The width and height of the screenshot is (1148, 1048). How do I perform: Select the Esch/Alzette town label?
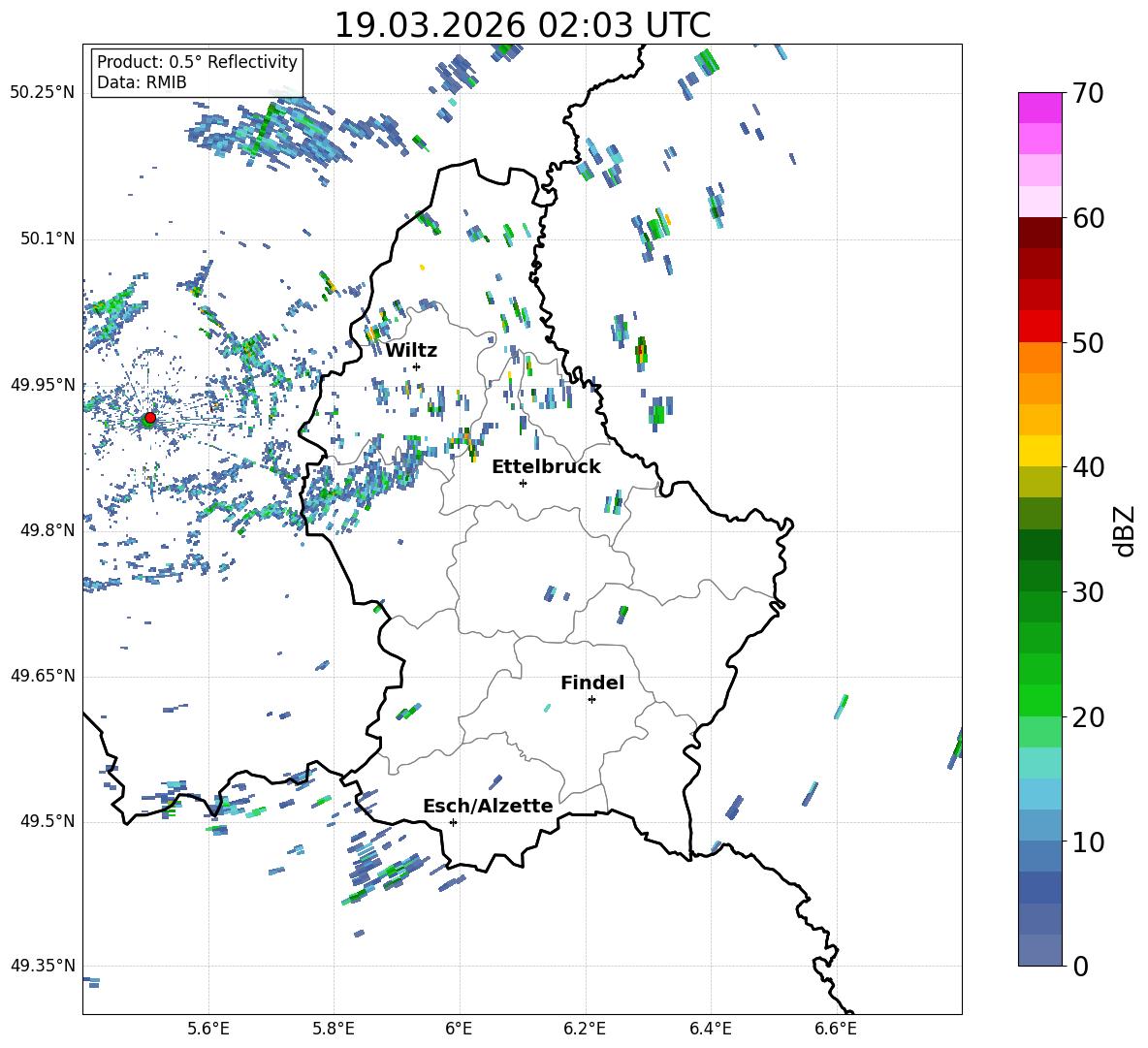(488, 806)
